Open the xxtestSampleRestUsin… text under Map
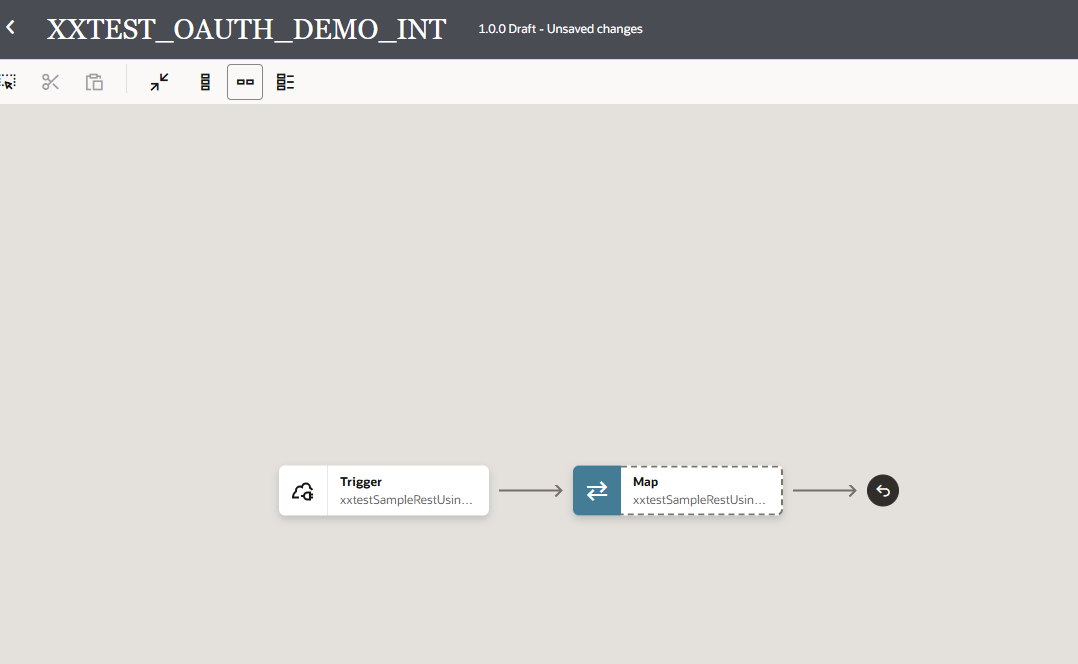The width and height of the screenshot is (1078, 664). coord(699,499)
